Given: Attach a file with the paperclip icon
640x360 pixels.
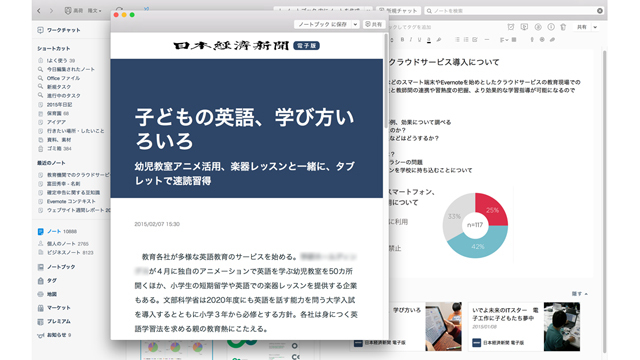Looking at the screenshot, I should 552,40.
